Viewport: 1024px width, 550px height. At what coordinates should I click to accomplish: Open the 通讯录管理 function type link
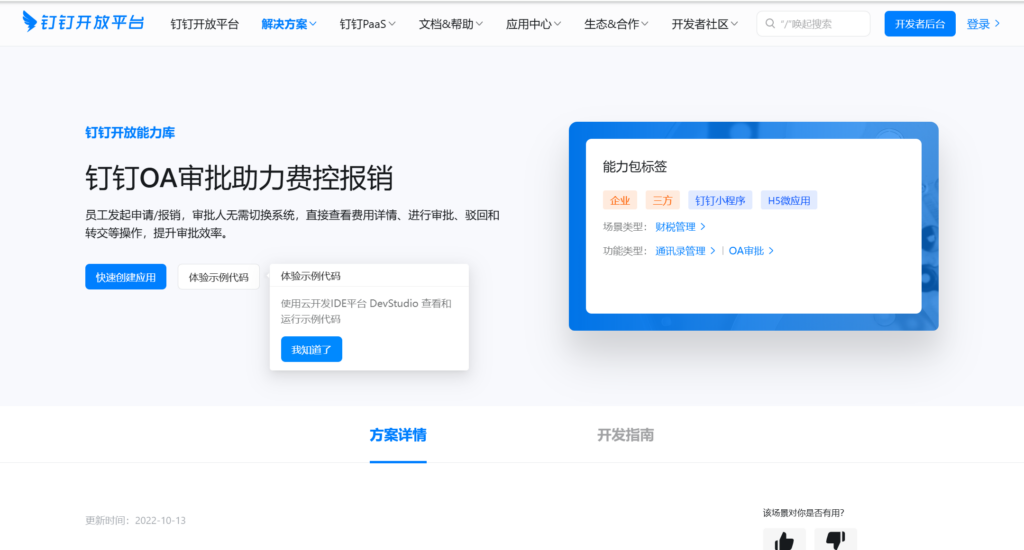pyautogui.click(x=685, y=251)
